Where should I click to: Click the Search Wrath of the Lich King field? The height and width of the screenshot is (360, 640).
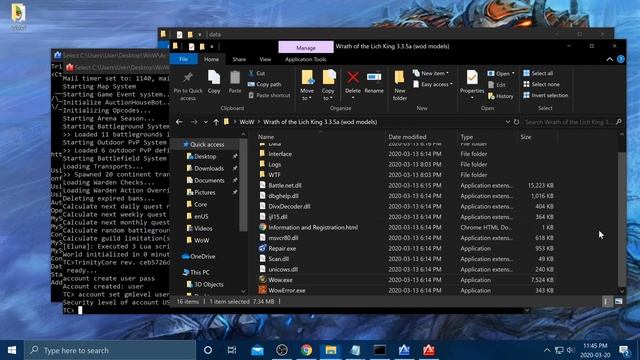pyautogui.click(x=573, y=122)
